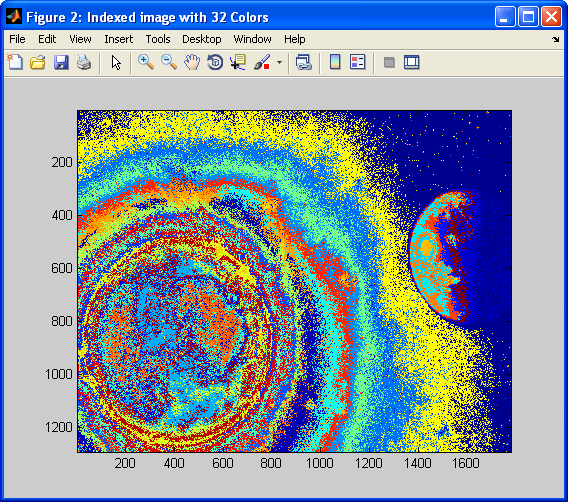
Task: Open a file with the folder icon
Action: pyautogui.click(x=38, y=62)
